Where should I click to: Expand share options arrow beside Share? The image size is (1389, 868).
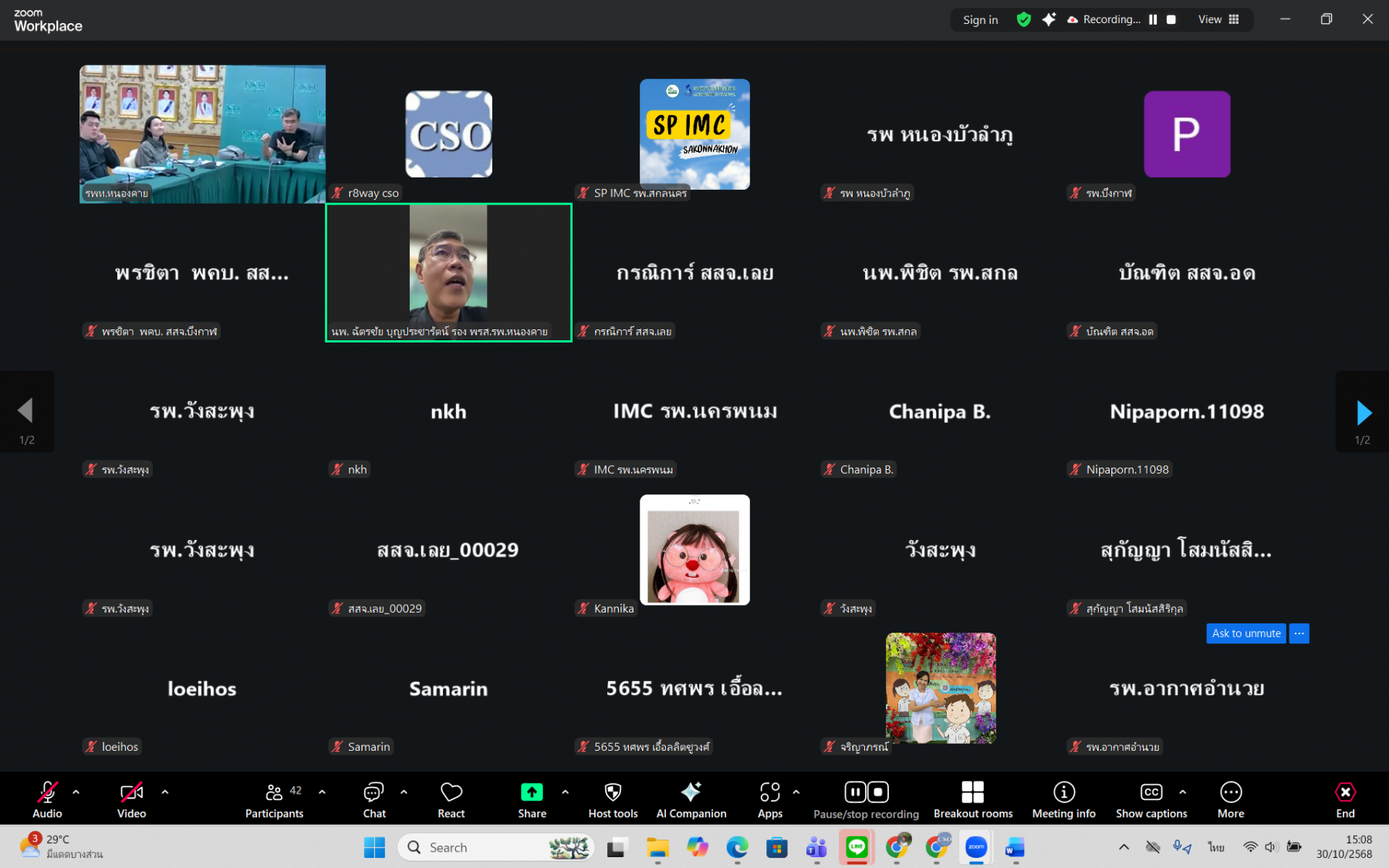[565, 792]
